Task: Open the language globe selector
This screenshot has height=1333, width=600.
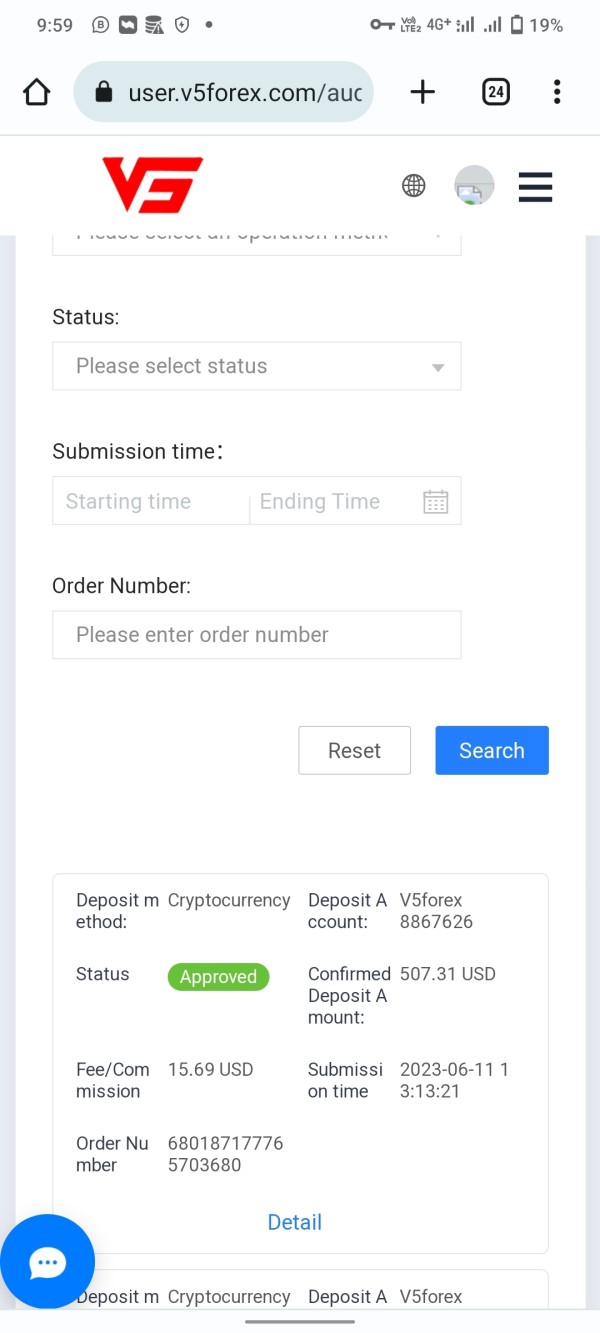Action: (413, 185)
